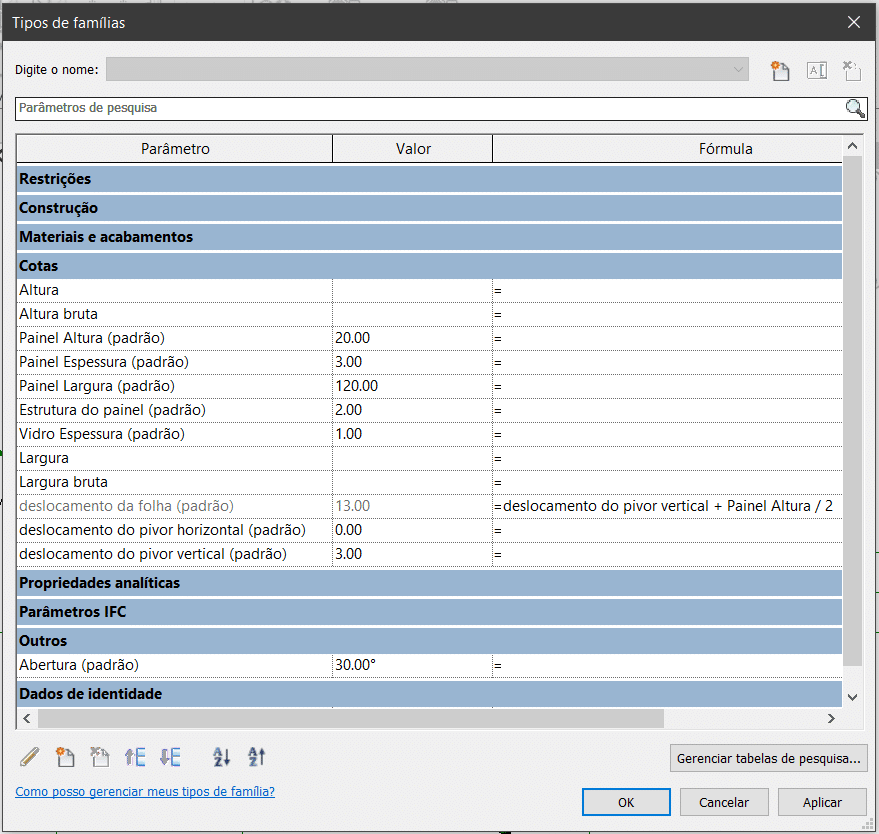Expand the Materiais e acabamentos group
The image size is (879, 834).
coord(429,237)
